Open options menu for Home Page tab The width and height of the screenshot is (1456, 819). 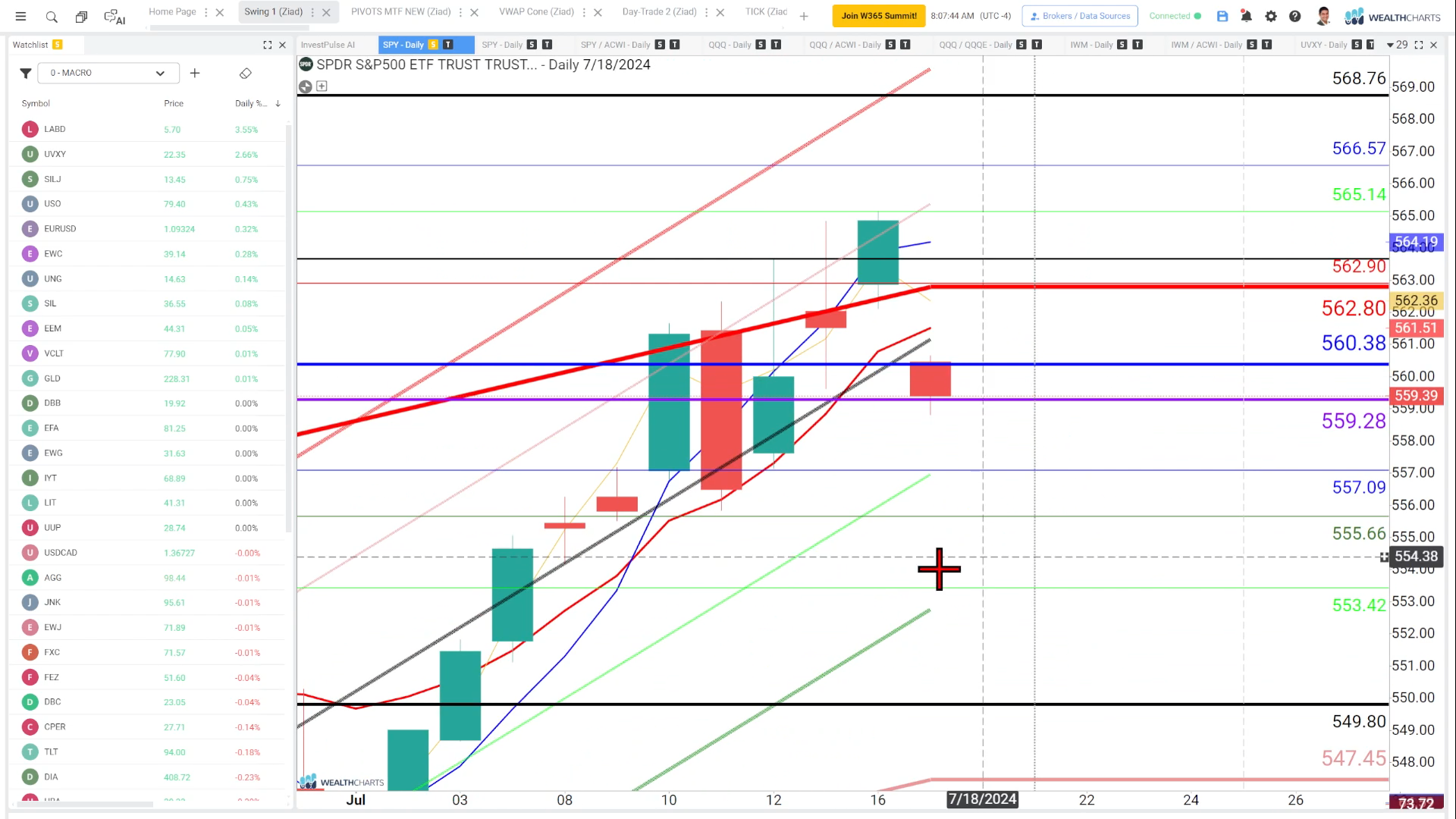(206, 12)
